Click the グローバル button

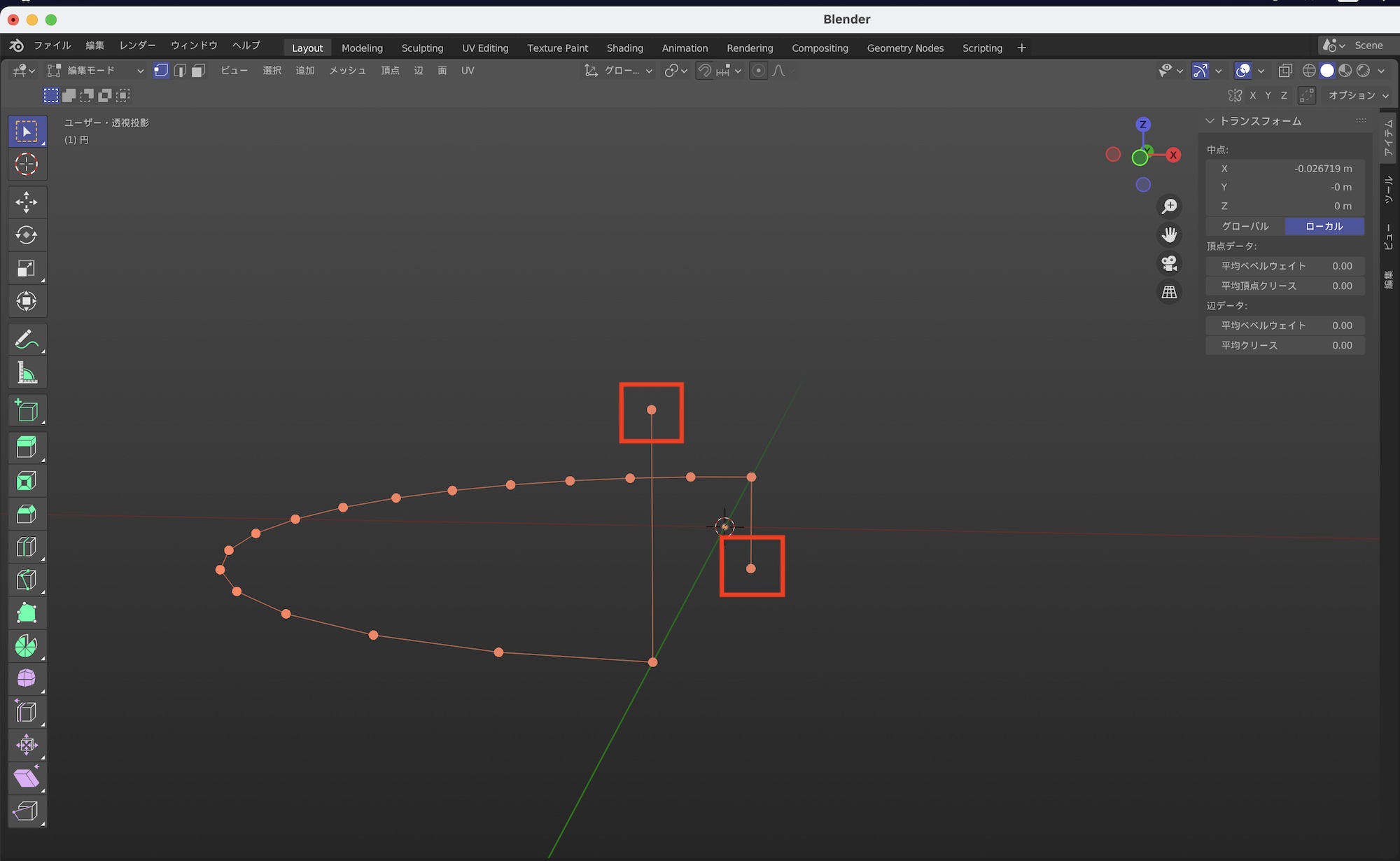(x=1245, y=226)
